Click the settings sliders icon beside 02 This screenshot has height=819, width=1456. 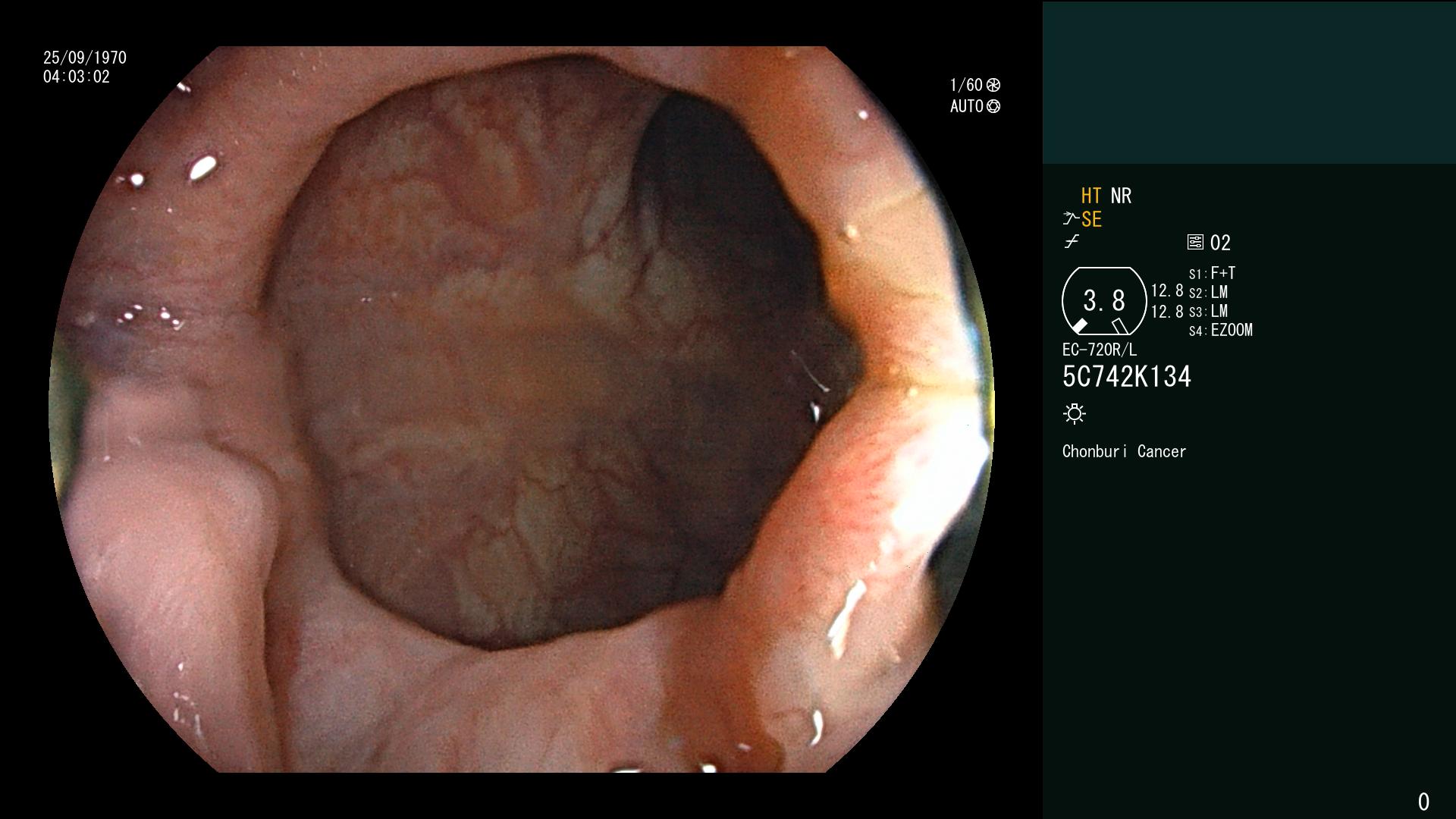1195,243
